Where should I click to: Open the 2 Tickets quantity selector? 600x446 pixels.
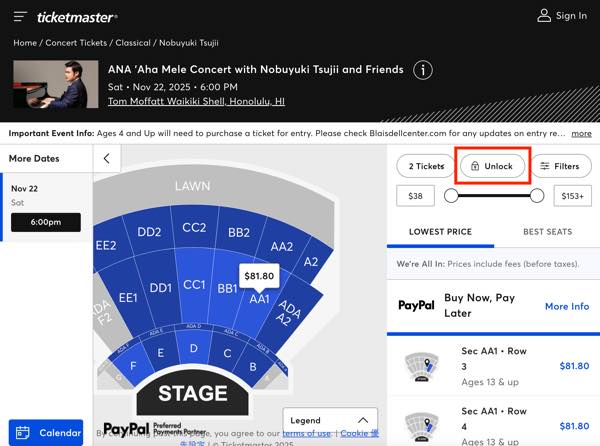point(423,166)
